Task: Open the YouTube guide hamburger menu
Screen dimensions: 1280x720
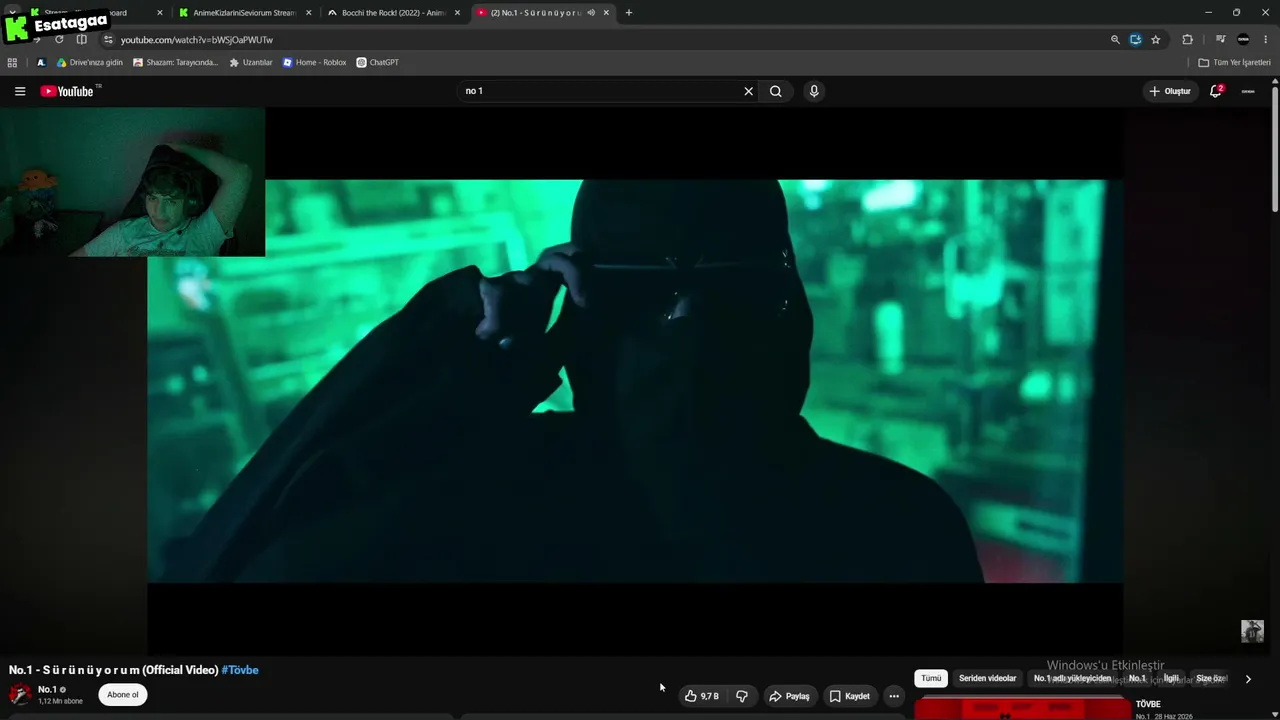Action: 20,91
